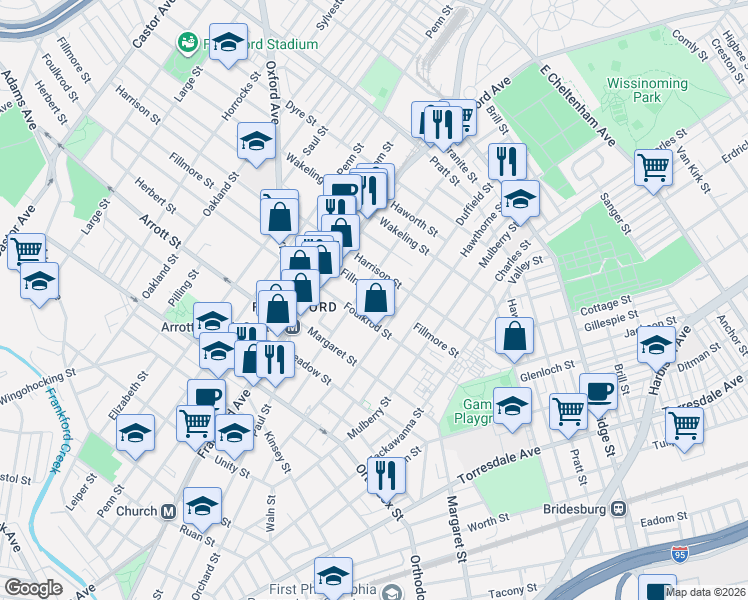The height and width of the screenshot is (600, 748).
Task: Select the school marker beside Oxford Ave
Action: tap(256, 141)
